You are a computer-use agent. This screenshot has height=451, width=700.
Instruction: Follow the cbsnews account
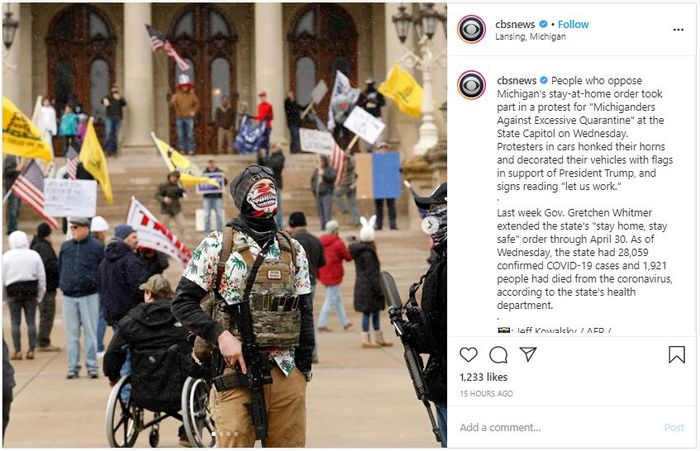point(573,24)
